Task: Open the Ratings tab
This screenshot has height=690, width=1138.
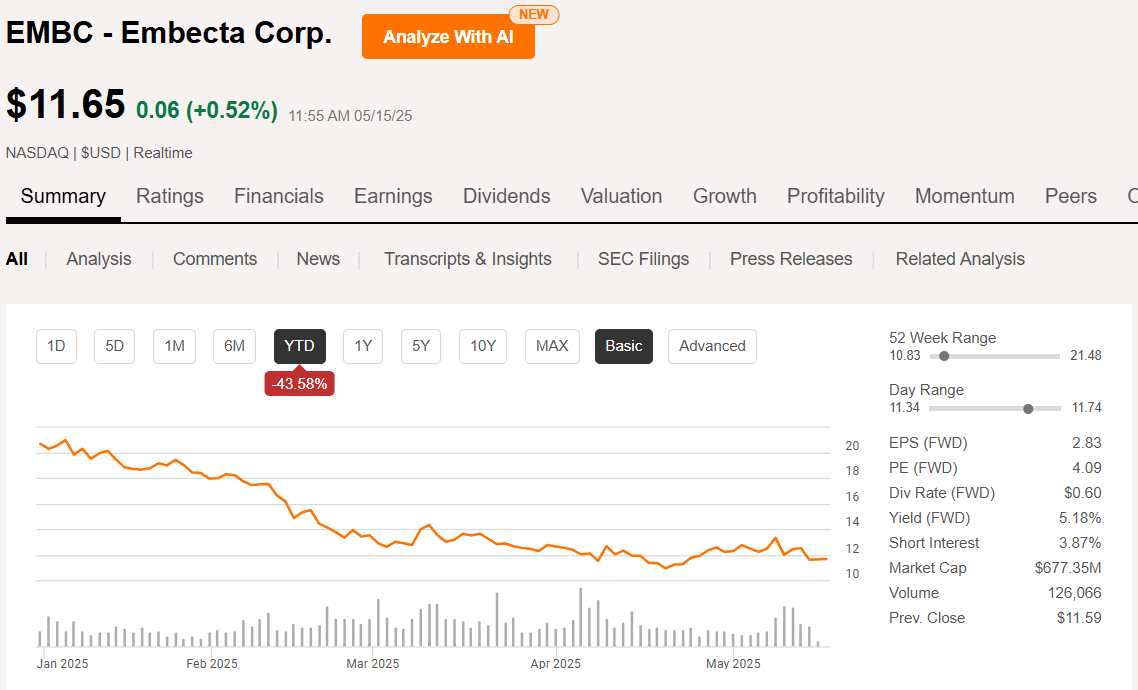Action: 169,196
